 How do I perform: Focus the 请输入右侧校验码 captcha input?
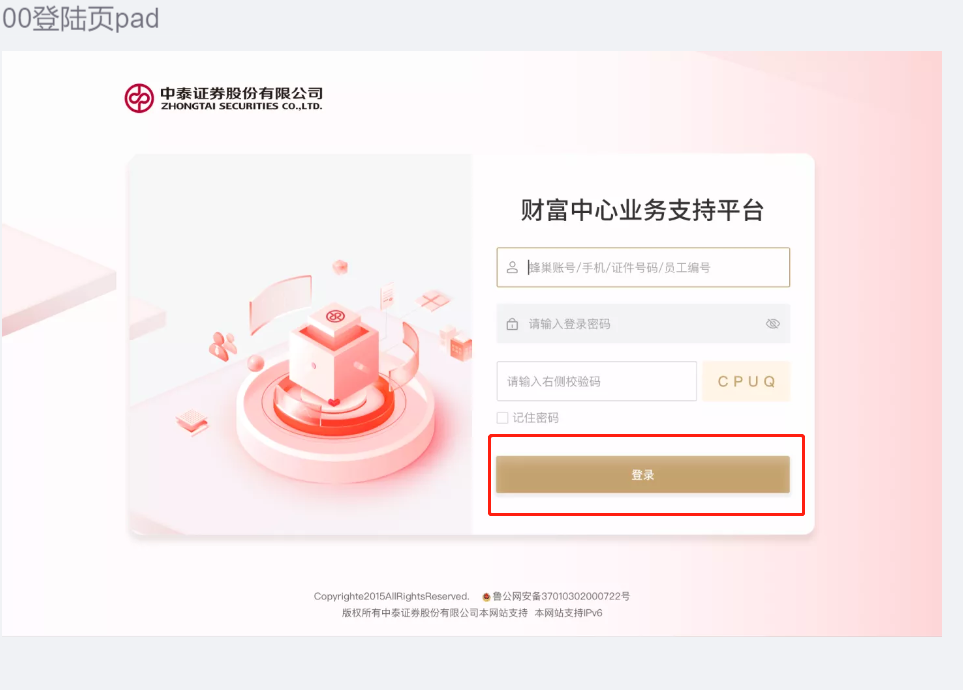point(596,382)
